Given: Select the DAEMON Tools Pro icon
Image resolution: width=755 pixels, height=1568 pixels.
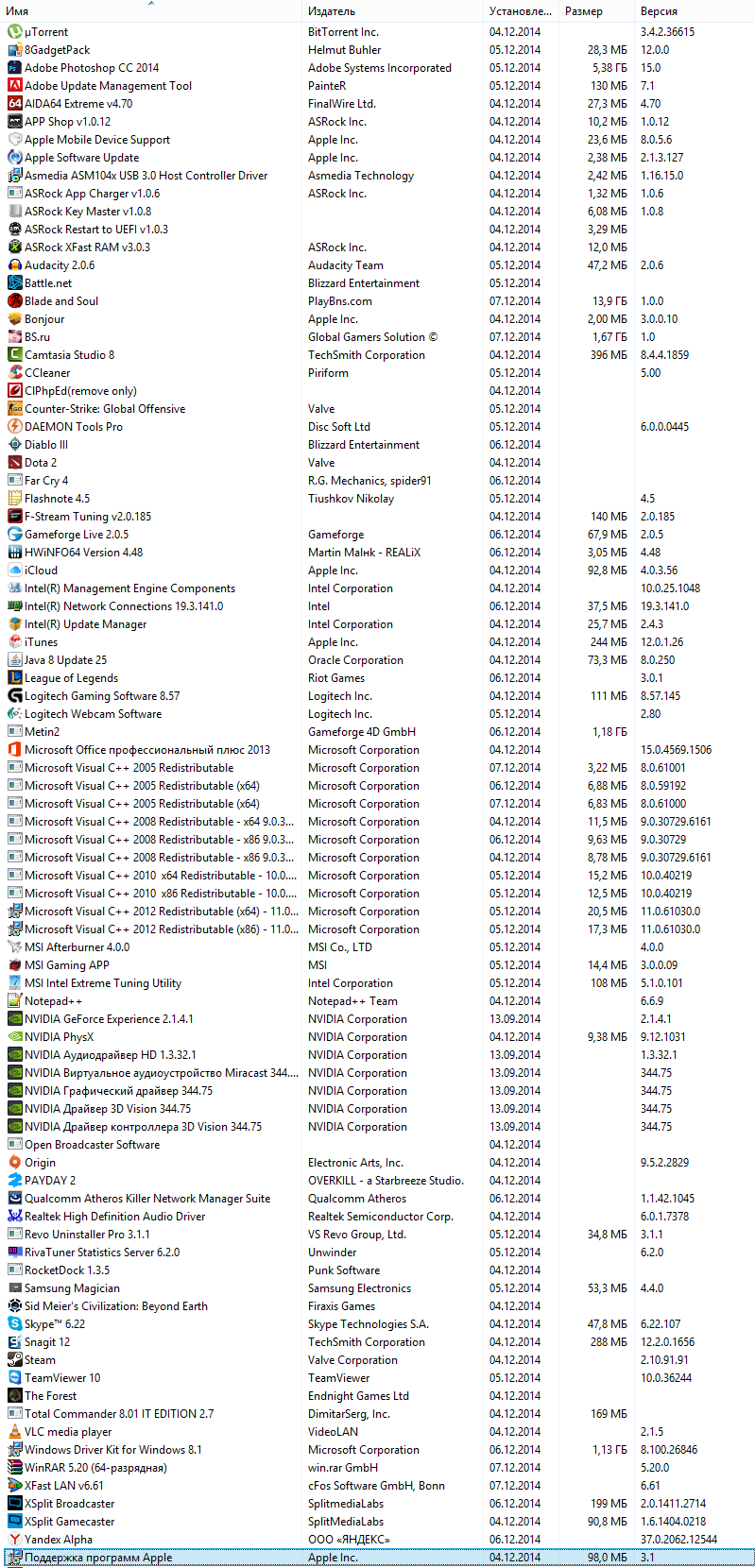Looking at the screenshot, I should click(15, 426).
